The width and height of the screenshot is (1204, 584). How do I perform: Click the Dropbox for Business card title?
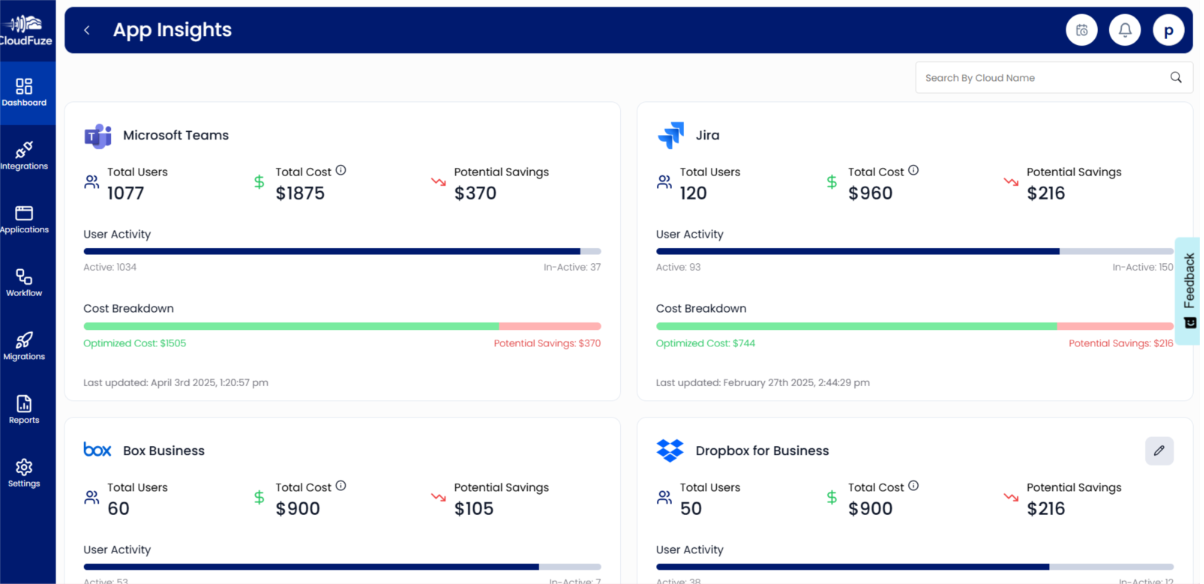(762, 451)
